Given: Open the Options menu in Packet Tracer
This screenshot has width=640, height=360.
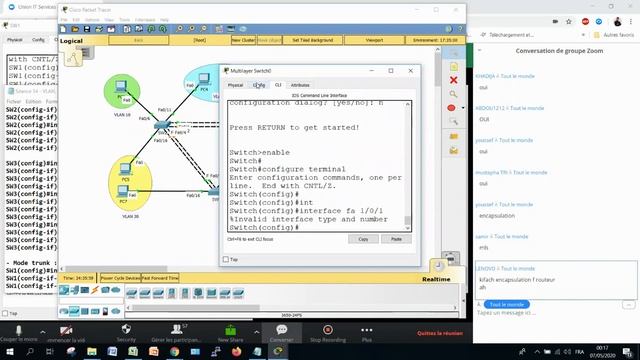Looking at the screenshot, I should [x=92, y=20].
